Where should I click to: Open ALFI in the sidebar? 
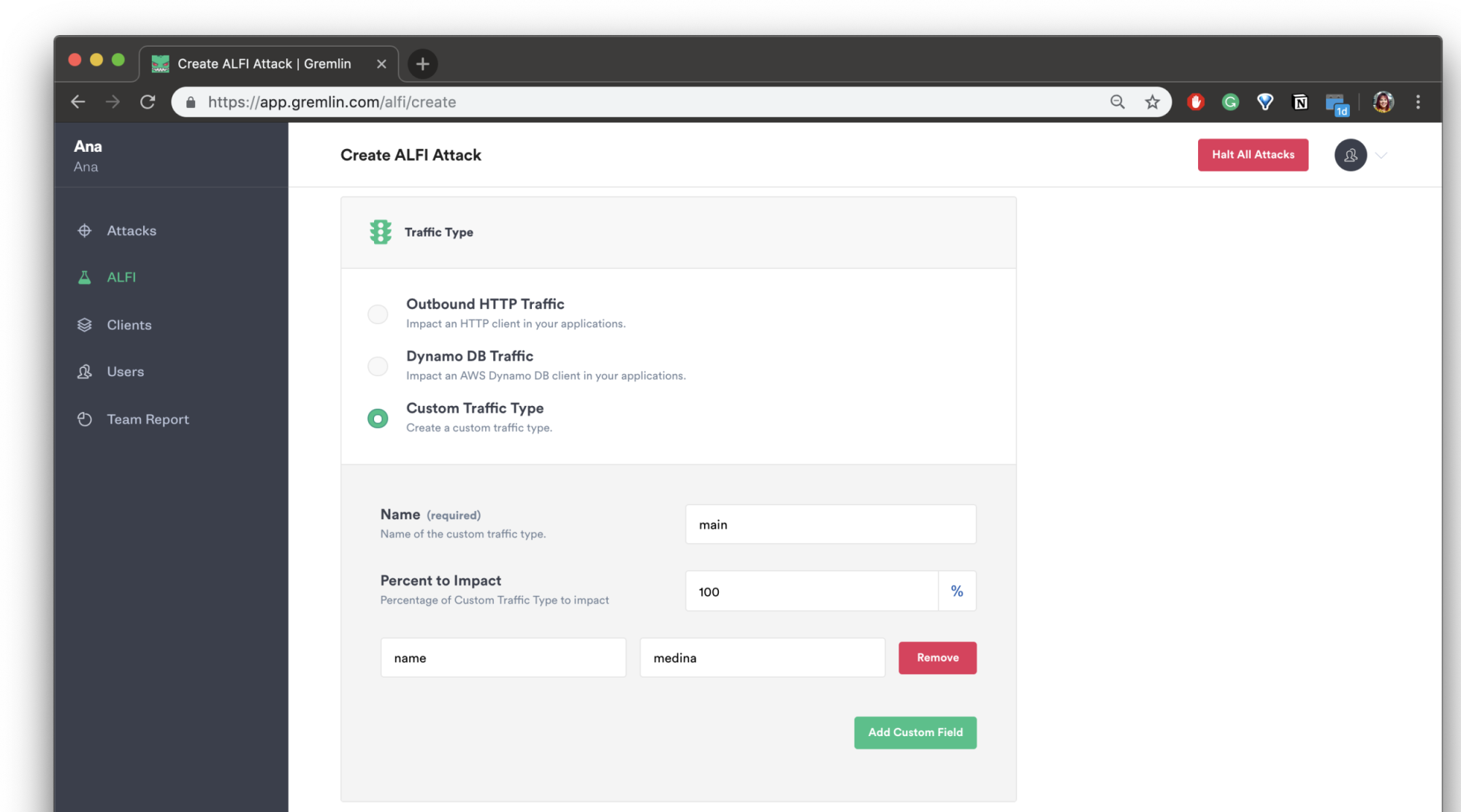coord(121,277)
